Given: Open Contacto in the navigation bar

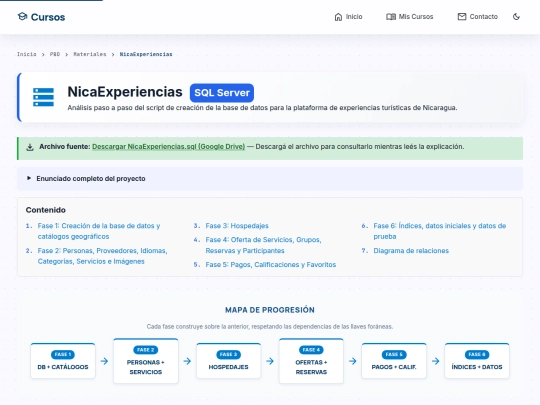Looking at the screenshot, I should (x=478, y=17).
